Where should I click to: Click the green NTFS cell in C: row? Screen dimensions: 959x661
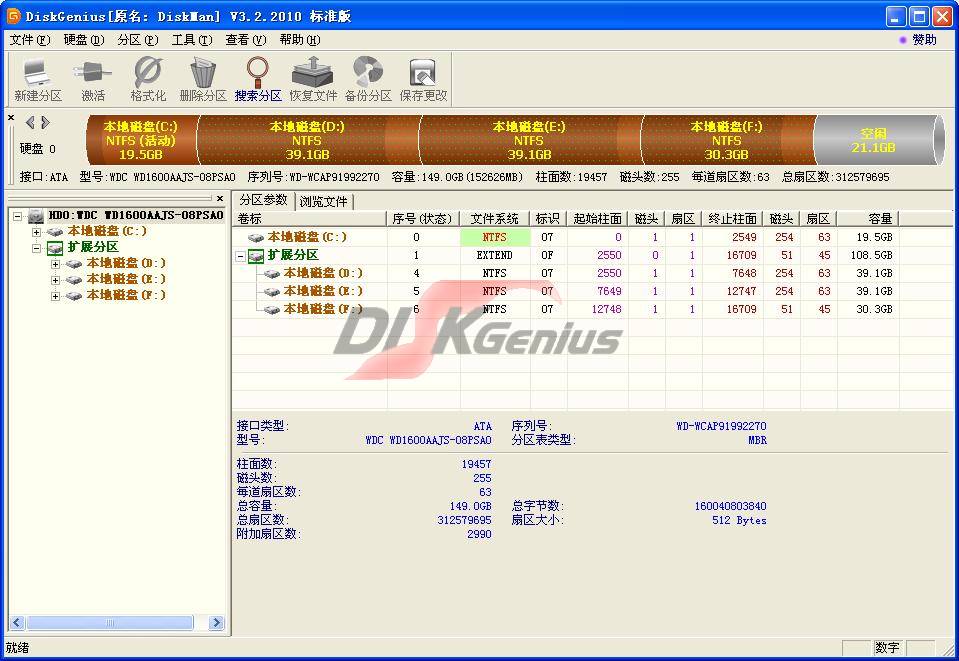[495, 237]
